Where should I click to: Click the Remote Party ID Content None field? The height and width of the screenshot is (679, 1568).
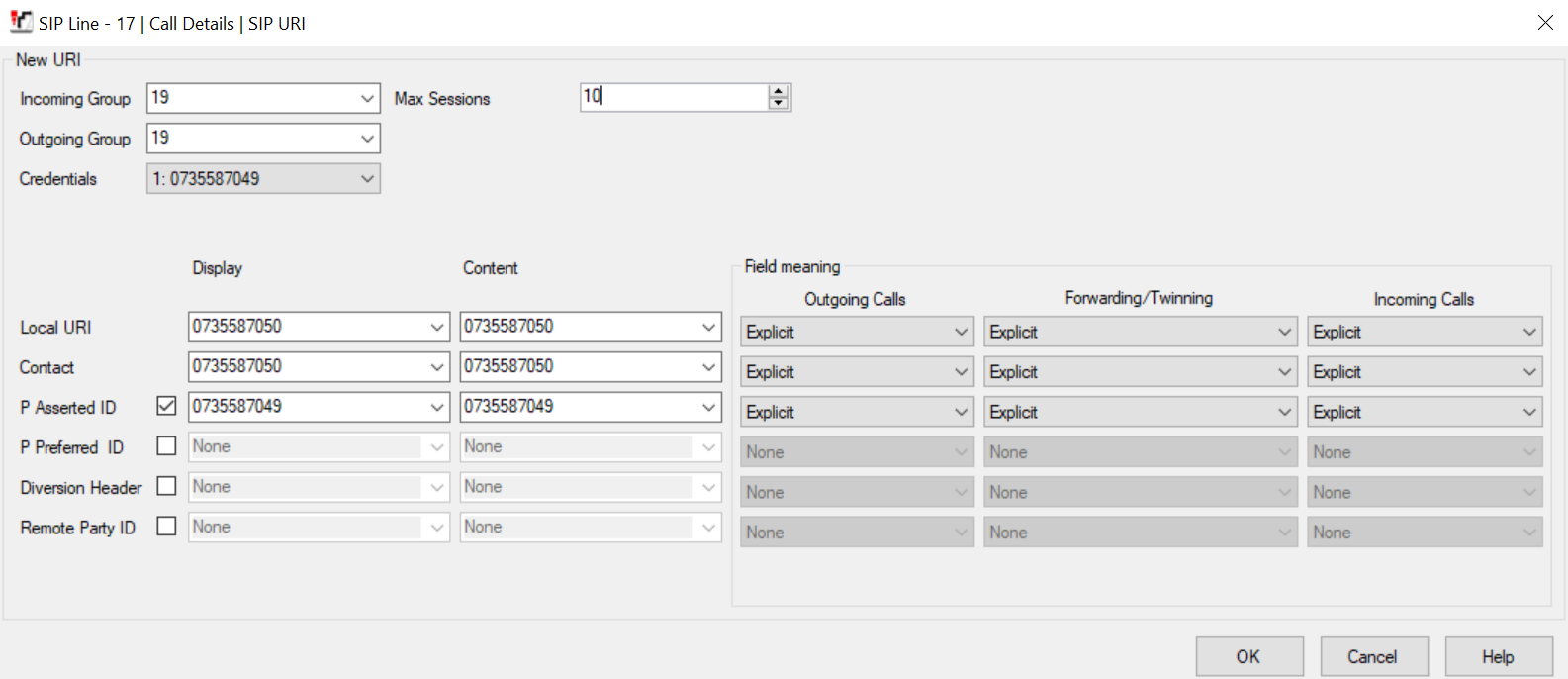click(591, 527)
